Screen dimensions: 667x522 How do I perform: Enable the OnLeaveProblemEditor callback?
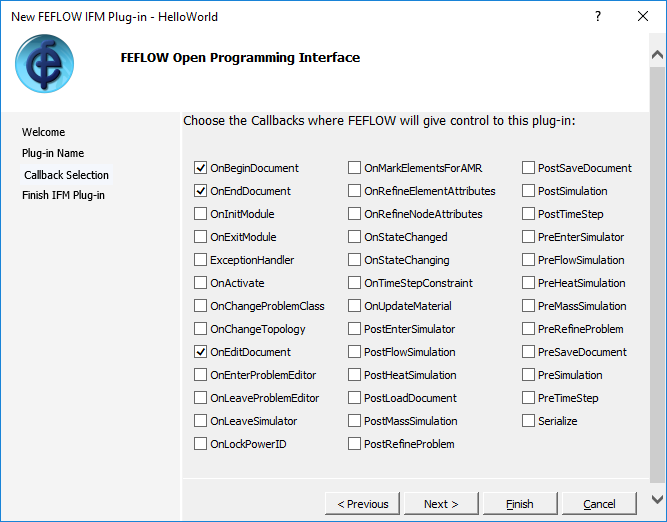200,398
